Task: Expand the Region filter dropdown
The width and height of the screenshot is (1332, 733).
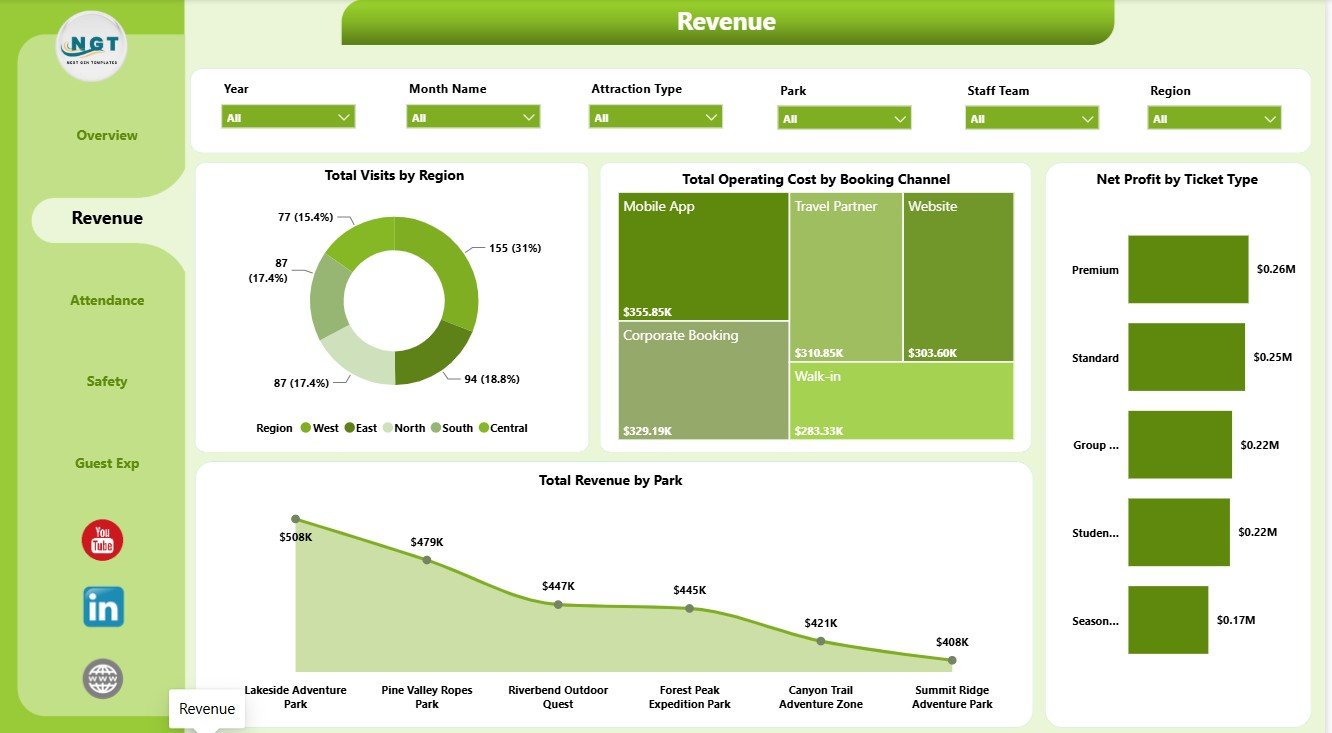Action: (x=1214, y=118)
